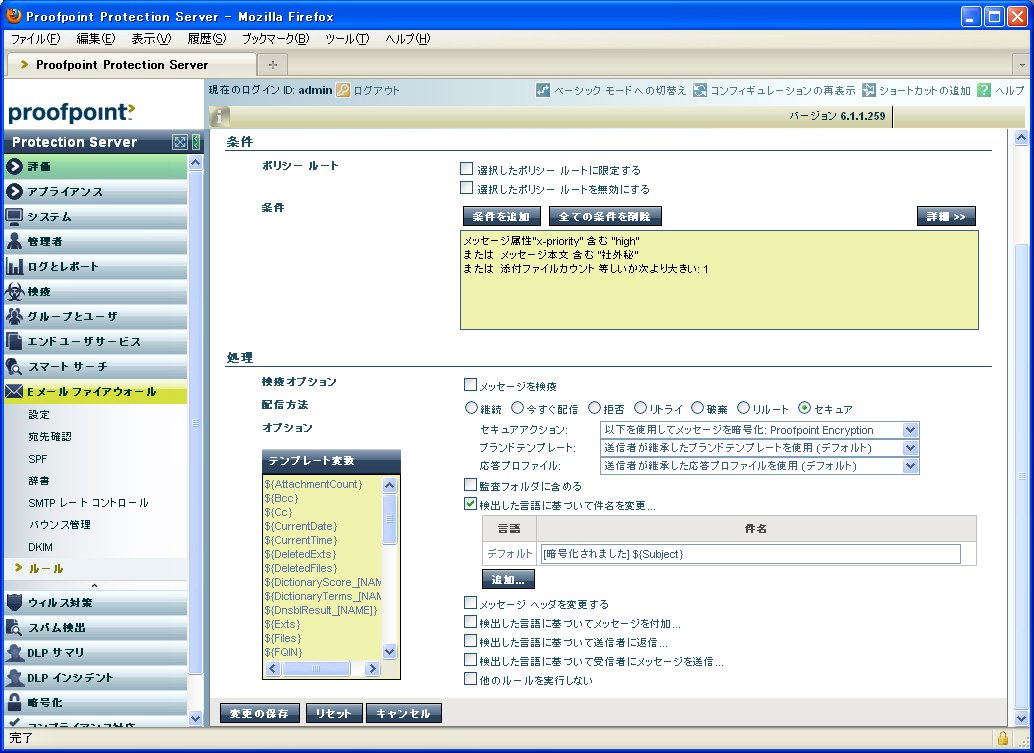Click template variables horizontal scrollbar thumb
This screenshot has height=753, width=1034.
coord(317,669)
